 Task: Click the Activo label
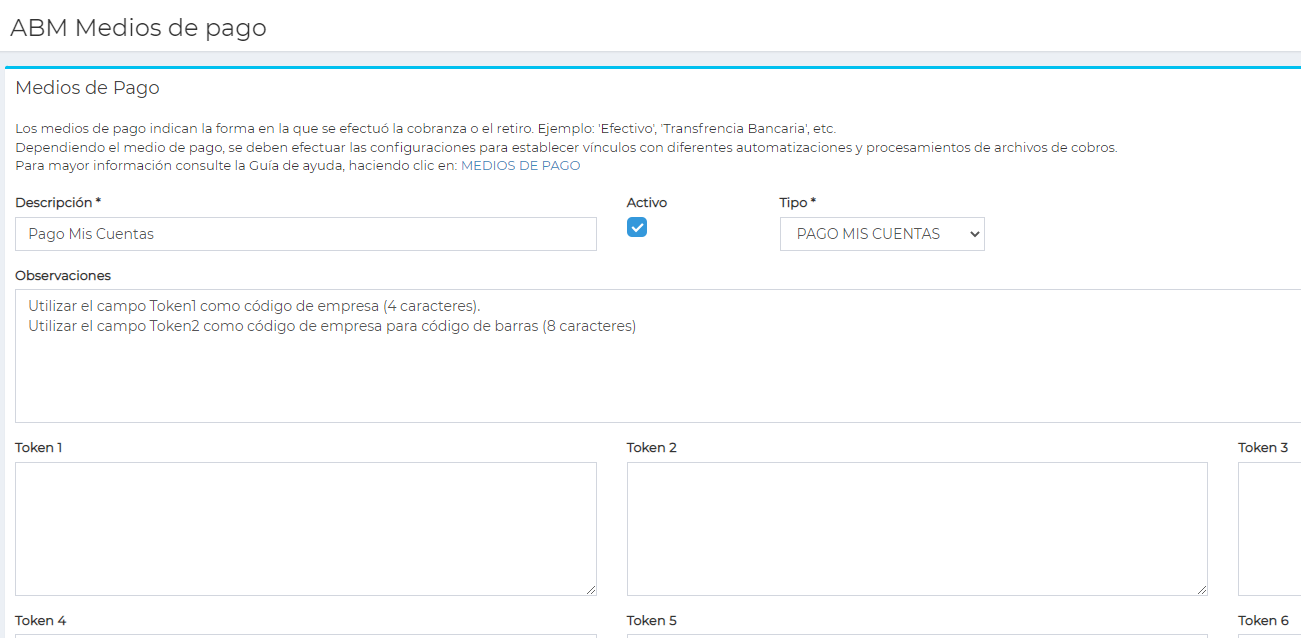point(647,203)
